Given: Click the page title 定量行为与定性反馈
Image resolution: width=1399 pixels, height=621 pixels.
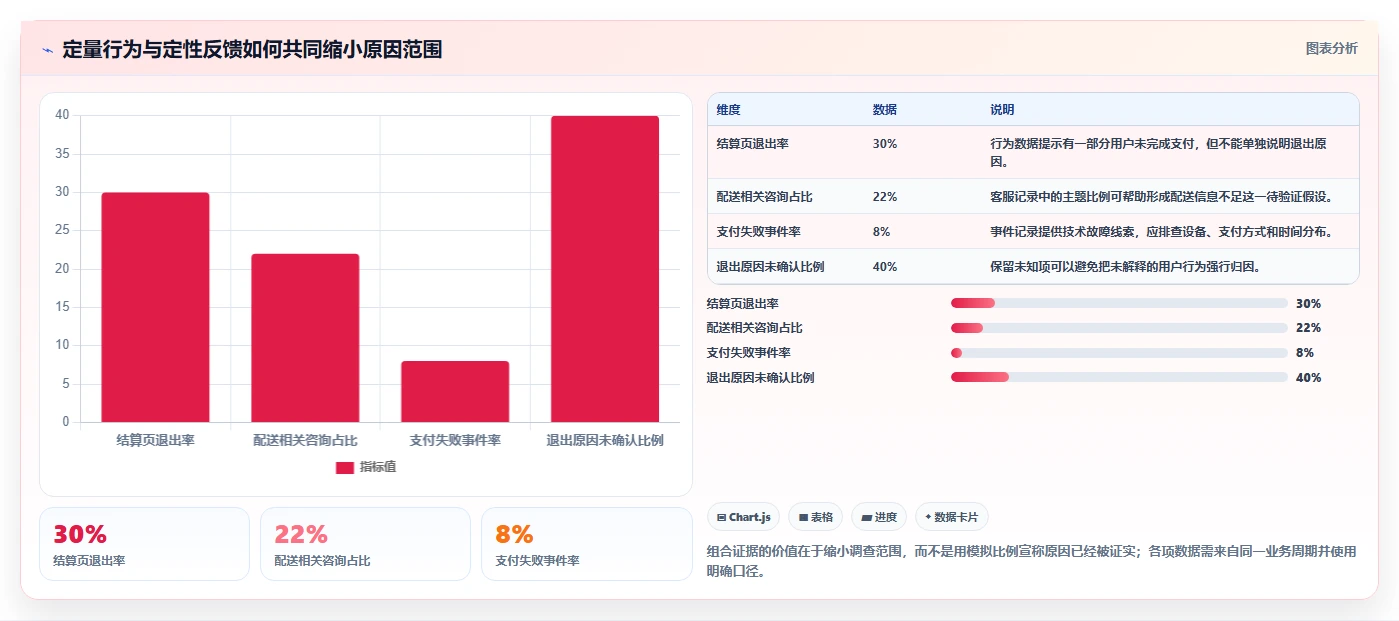Looking at the screenshot, I should pos(252,50).
